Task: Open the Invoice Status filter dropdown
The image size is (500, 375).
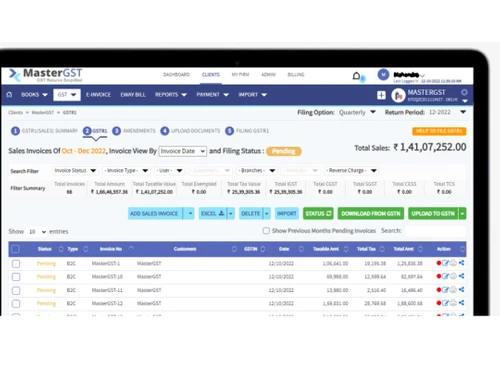Action: pyautogui.click(x=75, y=171)
